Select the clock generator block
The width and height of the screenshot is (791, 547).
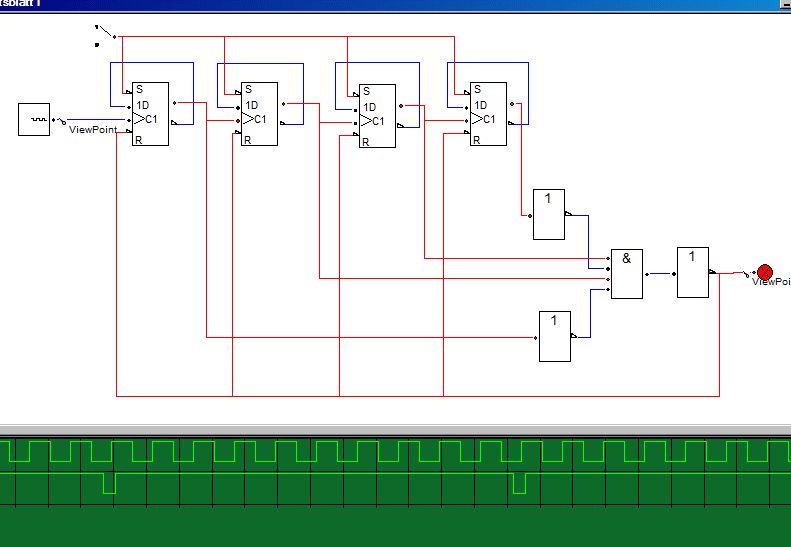pos(34,120)
